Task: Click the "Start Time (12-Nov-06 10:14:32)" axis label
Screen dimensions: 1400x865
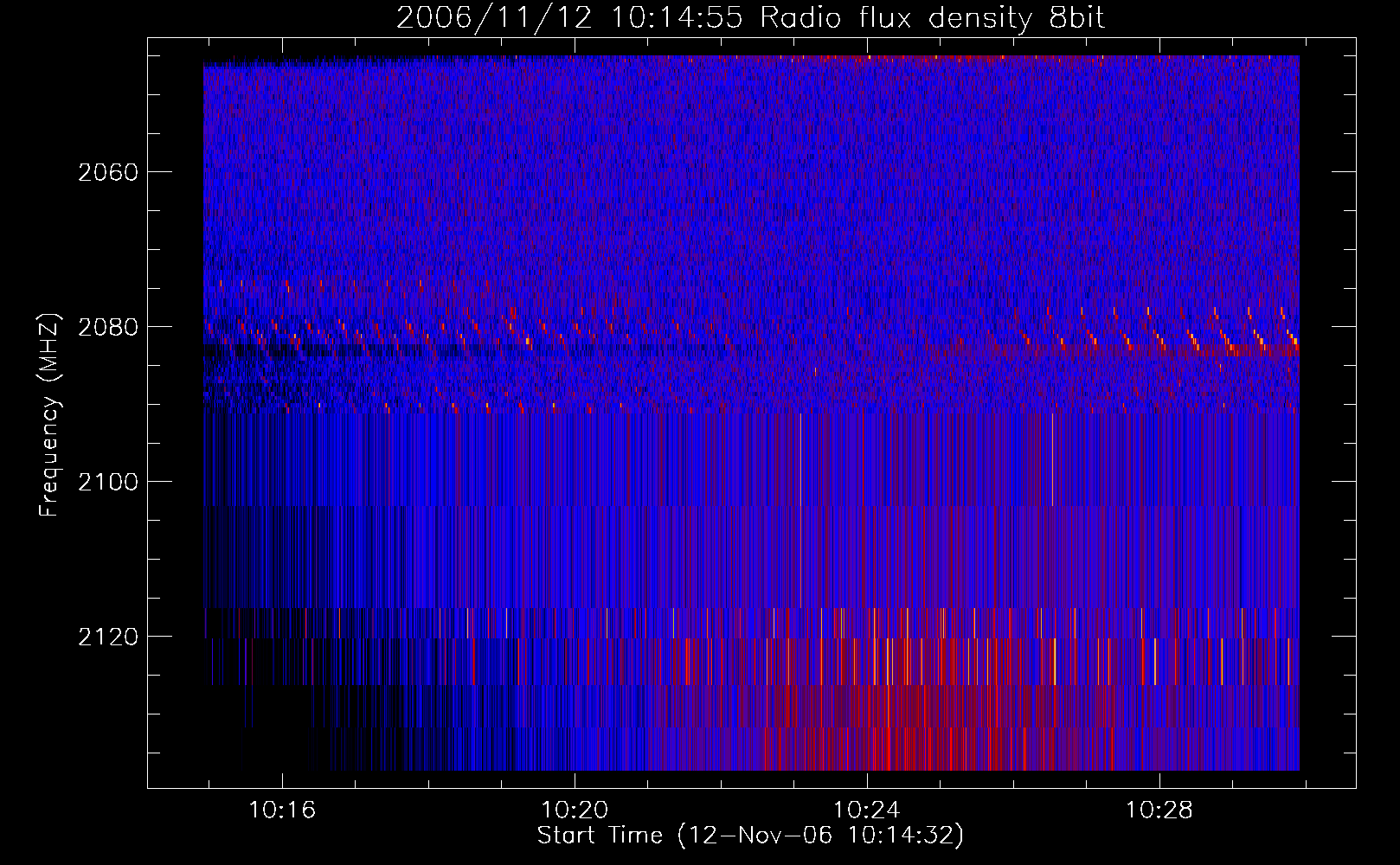Action: tap(750, 836)
